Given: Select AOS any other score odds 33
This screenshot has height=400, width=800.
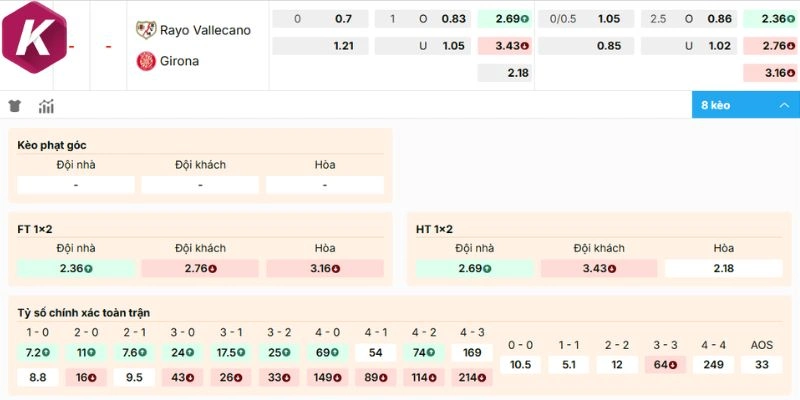Looking at the screenshot, I should click(x=761, y=365).
